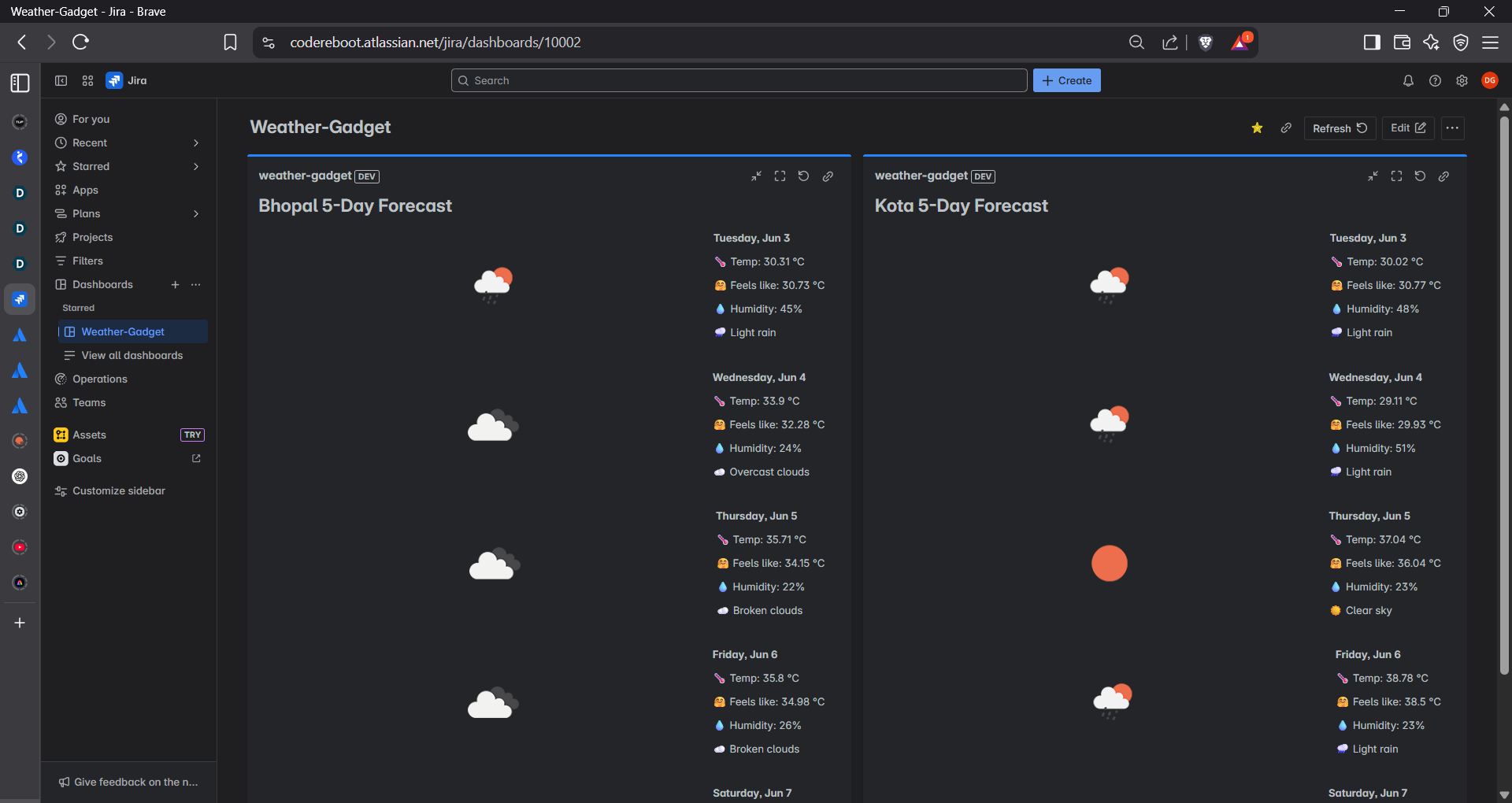Screen dimensions: 1512x803
Task: Expand the Recent submenu chevron
Action: [x=196, y=142]
